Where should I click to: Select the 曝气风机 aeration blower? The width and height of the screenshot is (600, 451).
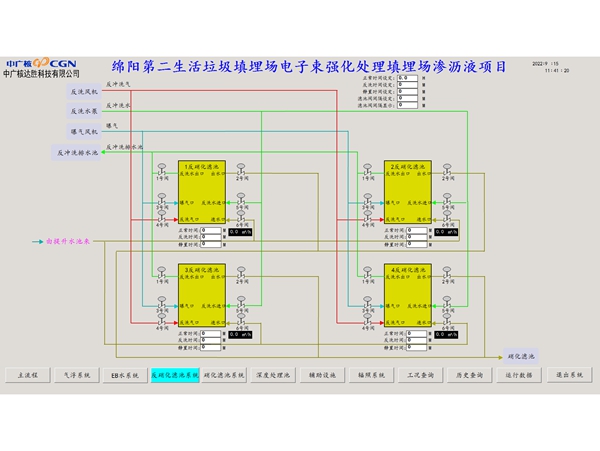click(x=84, y=132)
